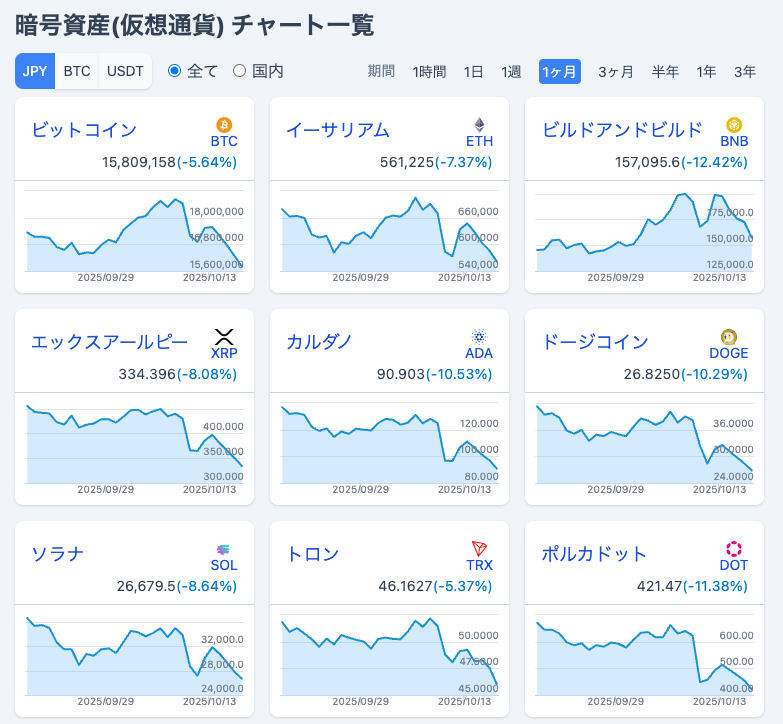Click the ADA ticker label
This screenshot has width=783, height=724.
pyautogui.click(x=479, y=353)
